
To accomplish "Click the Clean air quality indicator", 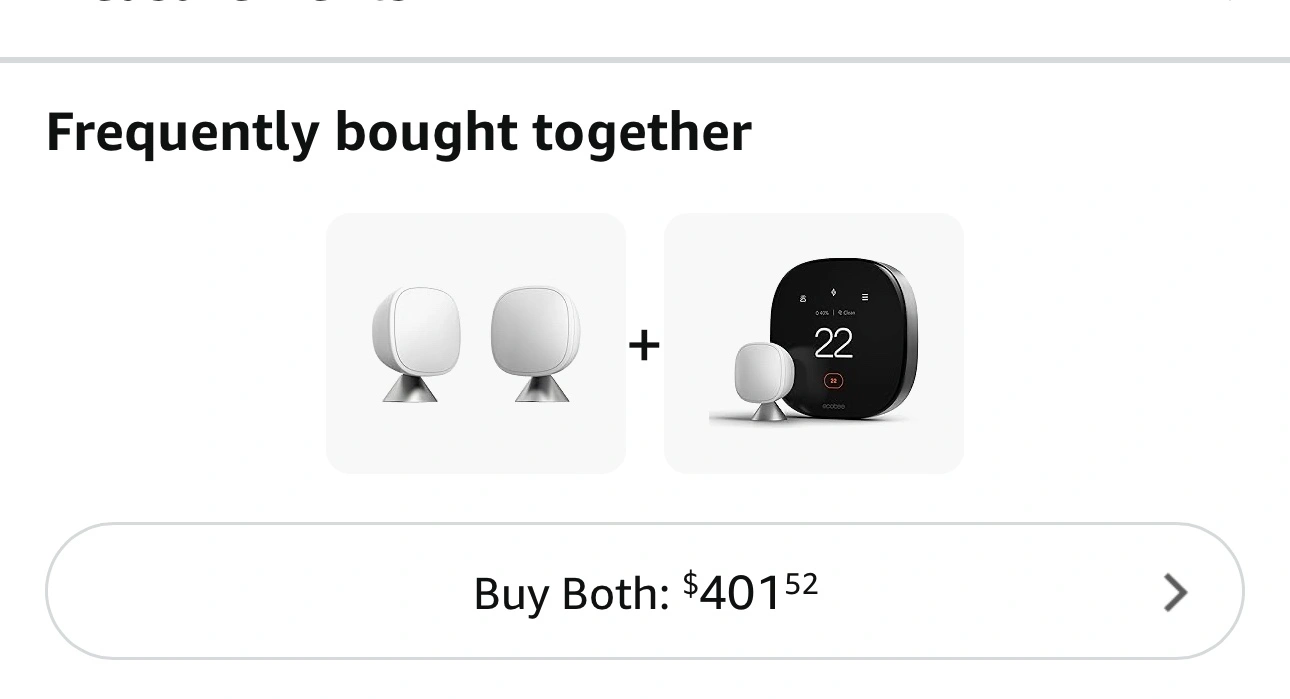I will tap(846, 313).
